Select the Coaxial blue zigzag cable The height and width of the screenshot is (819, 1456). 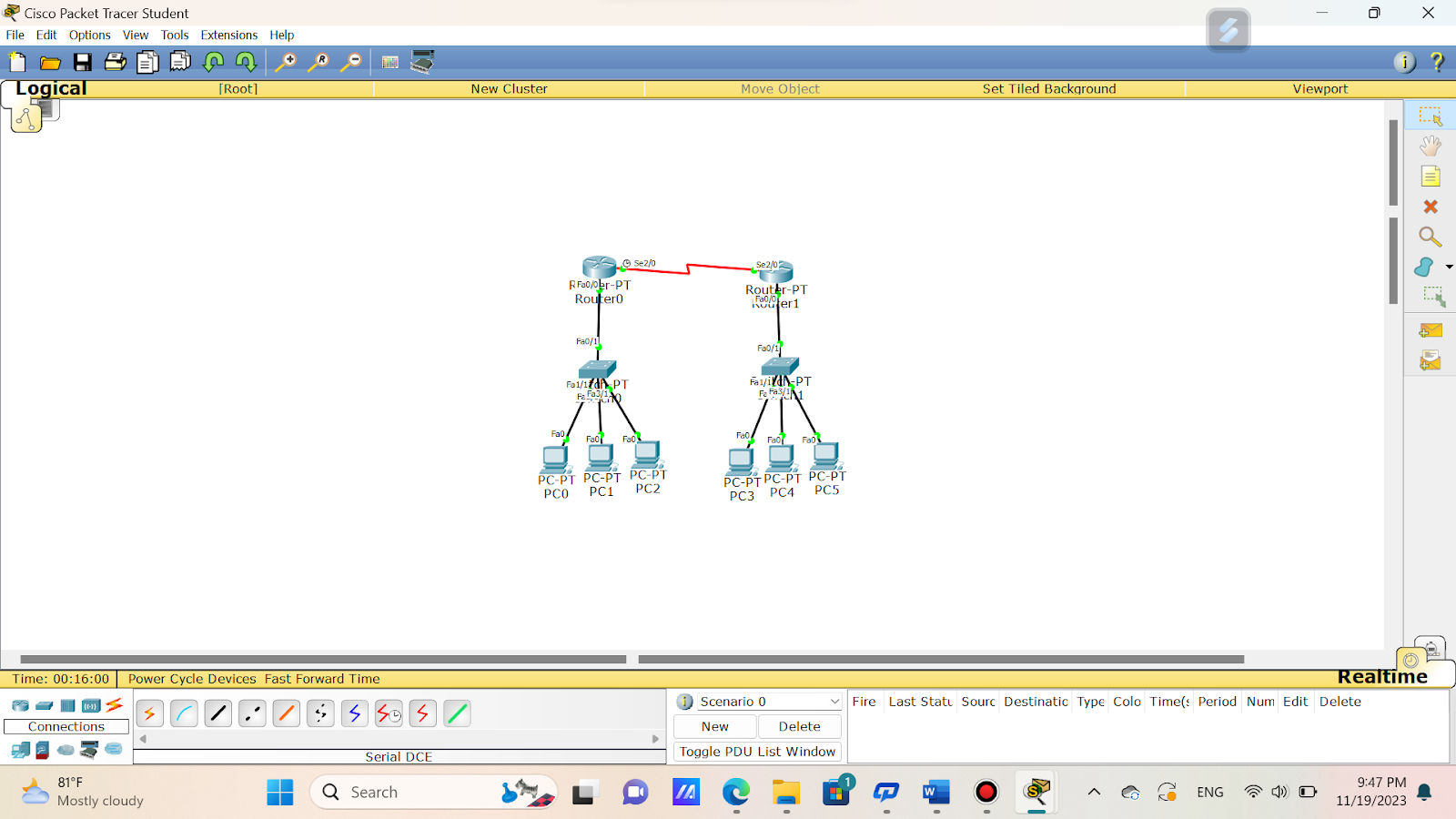tap(355, 713)
